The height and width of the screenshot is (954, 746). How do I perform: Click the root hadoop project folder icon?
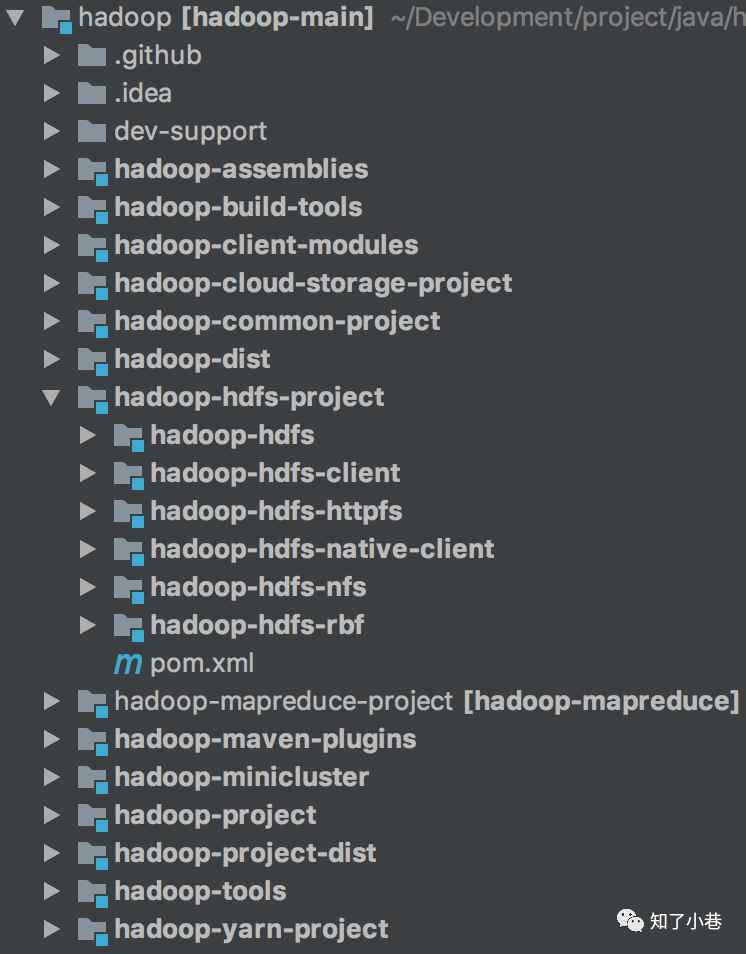tap(56, 17)
